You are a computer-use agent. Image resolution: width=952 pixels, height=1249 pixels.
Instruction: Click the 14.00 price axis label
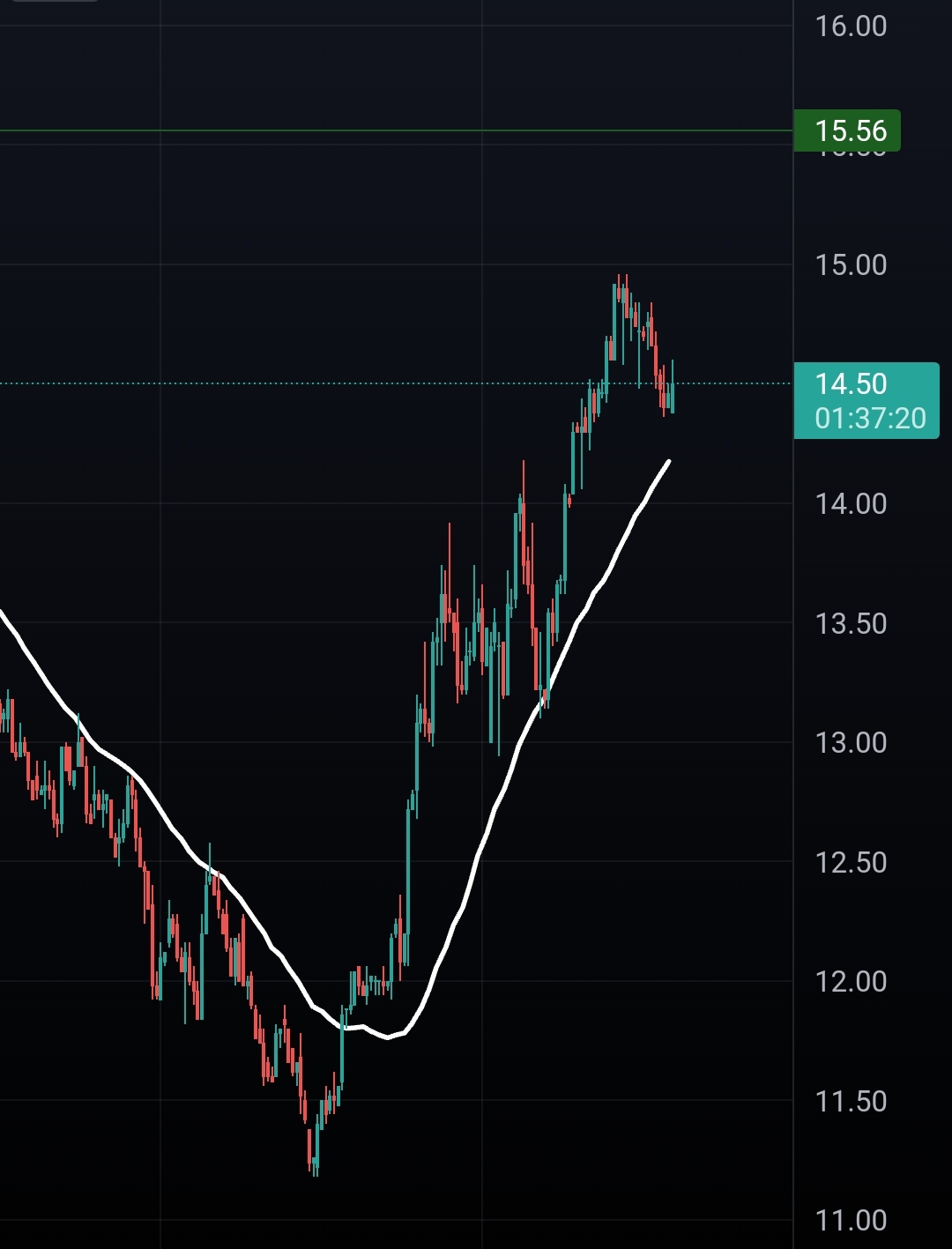[x=851, y=503]
